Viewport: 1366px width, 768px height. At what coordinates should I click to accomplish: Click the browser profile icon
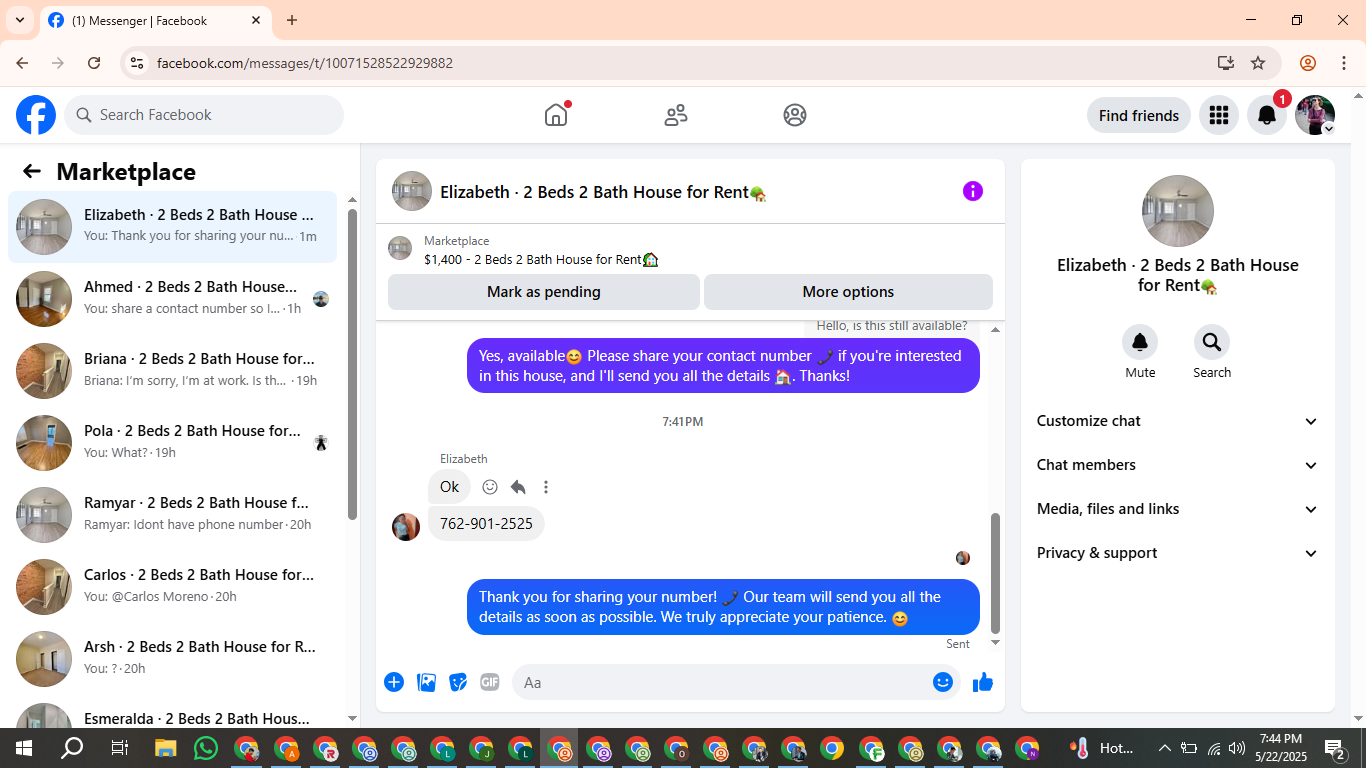pos(1308,63)
